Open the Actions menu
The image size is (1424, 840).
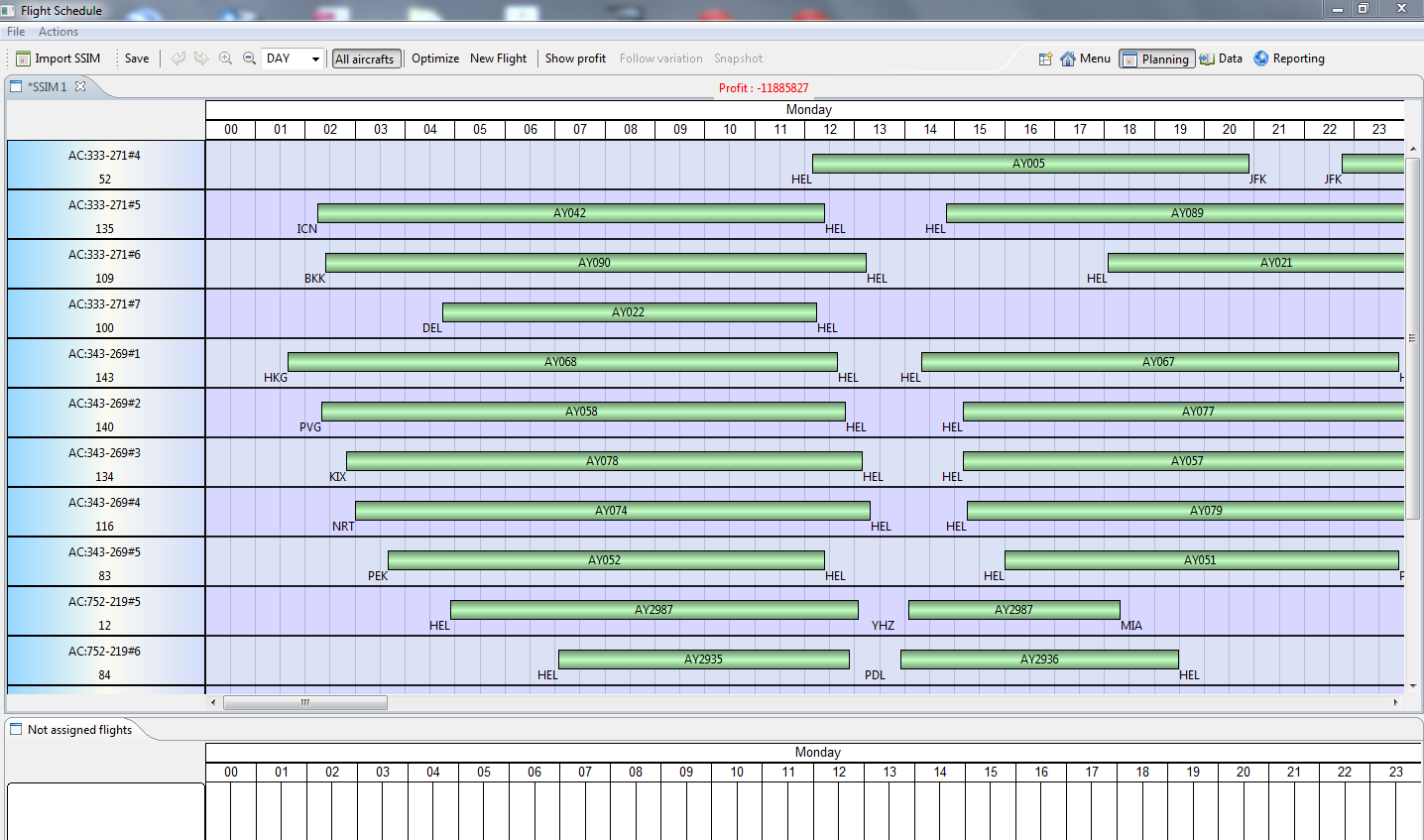(59, 32)
